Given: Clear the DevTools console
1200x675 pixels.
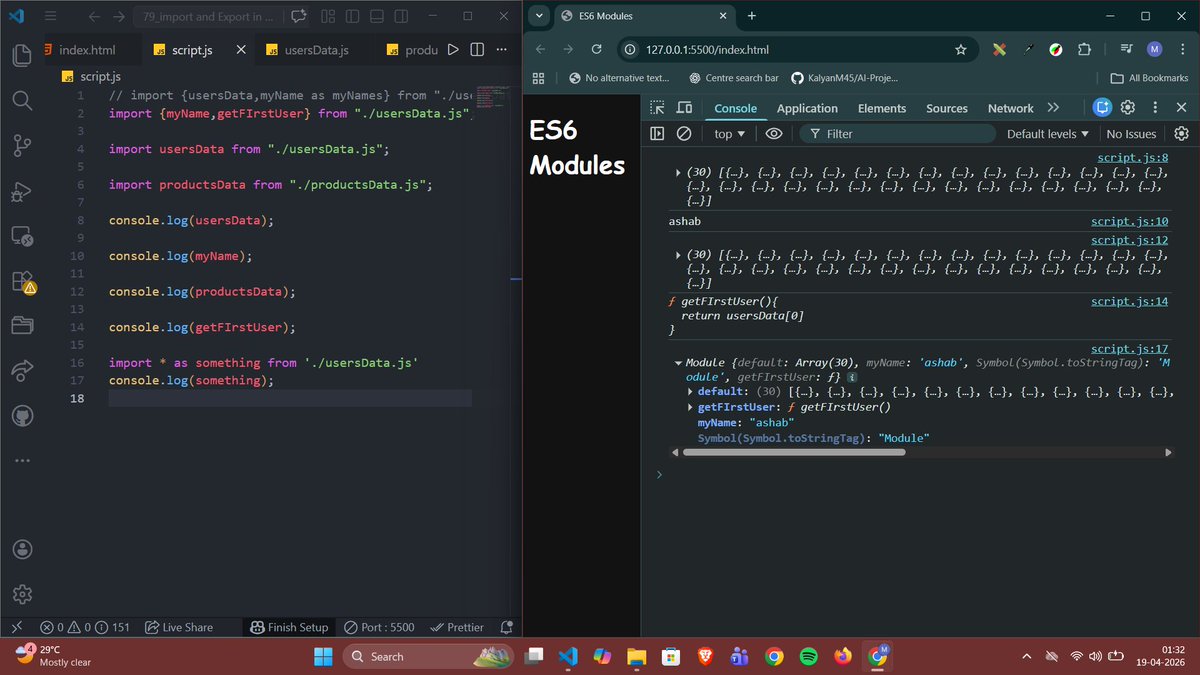Looking at the screenshot, I should (684, 133).
